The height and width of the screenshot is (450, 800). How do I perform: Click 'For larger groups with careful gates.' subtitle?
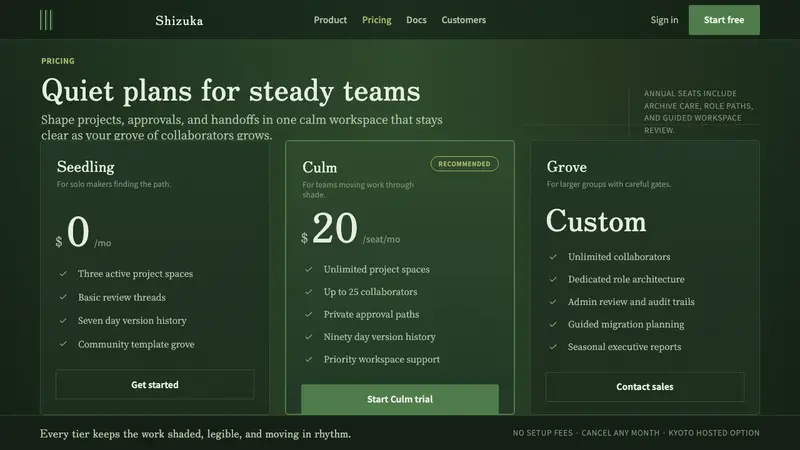609,184
